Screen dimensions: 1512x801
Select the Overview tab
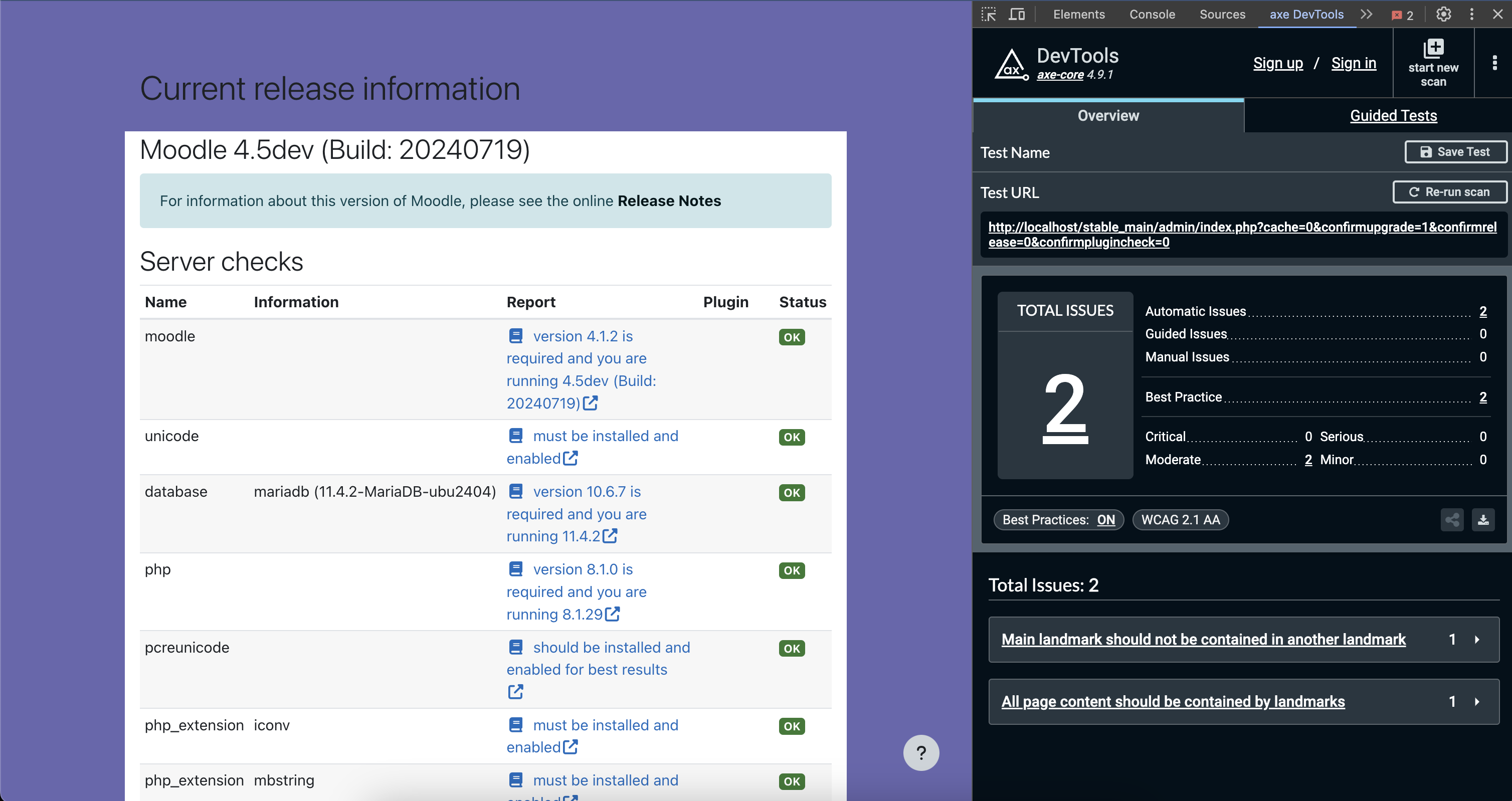(1108, 116)
